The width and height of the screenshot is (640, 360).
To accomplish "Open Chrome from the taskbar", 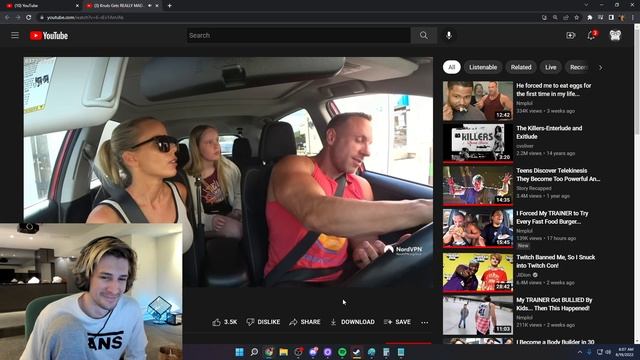I will pyautogui.click(x=269, y=352).
